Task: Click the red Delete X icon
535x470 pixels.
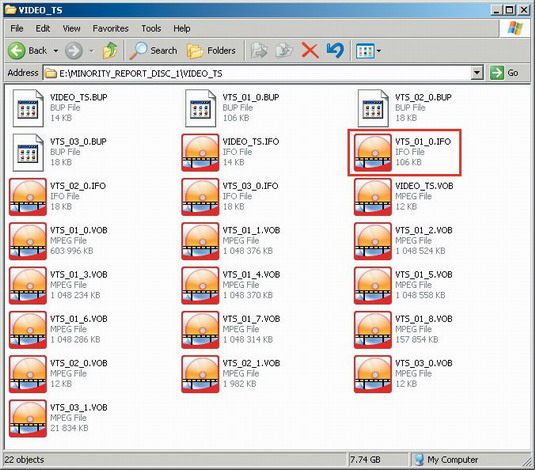Action: click(x=310, y=51)
